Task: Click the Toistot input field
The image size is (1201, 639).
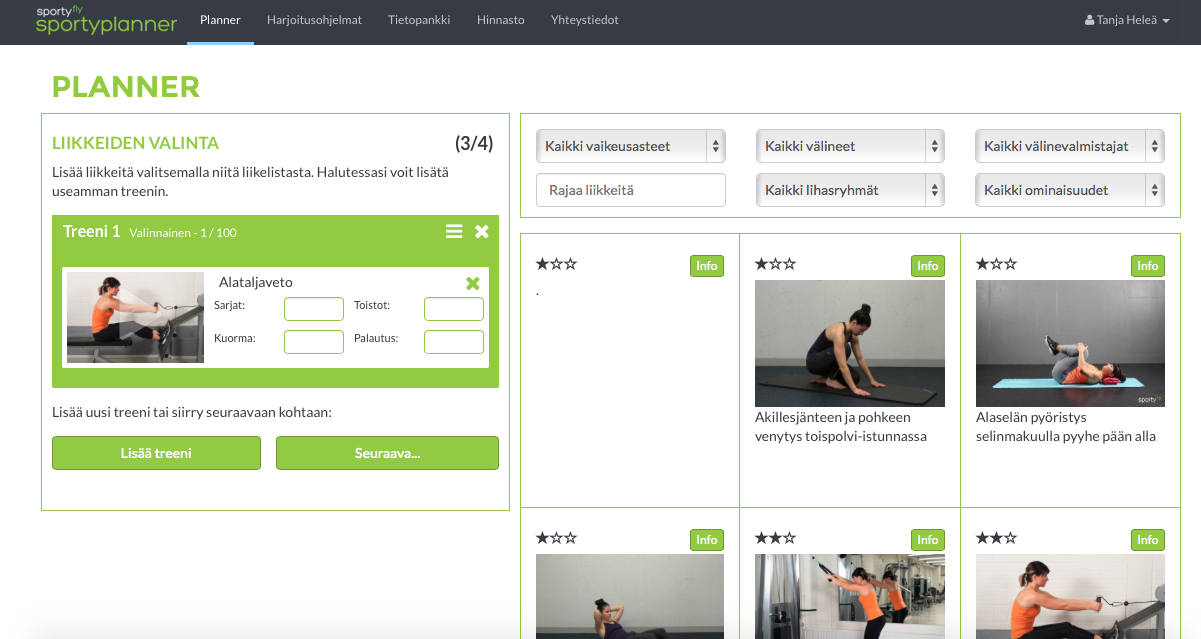Action: (x=454, y=309)
